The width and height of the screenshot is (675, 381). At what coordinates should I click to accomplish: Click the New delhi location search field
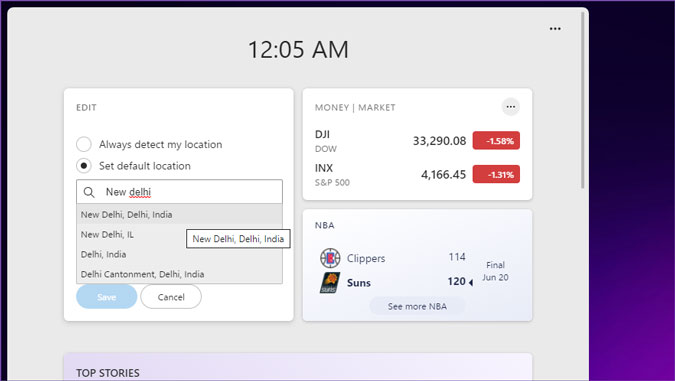tap(180, 192)
